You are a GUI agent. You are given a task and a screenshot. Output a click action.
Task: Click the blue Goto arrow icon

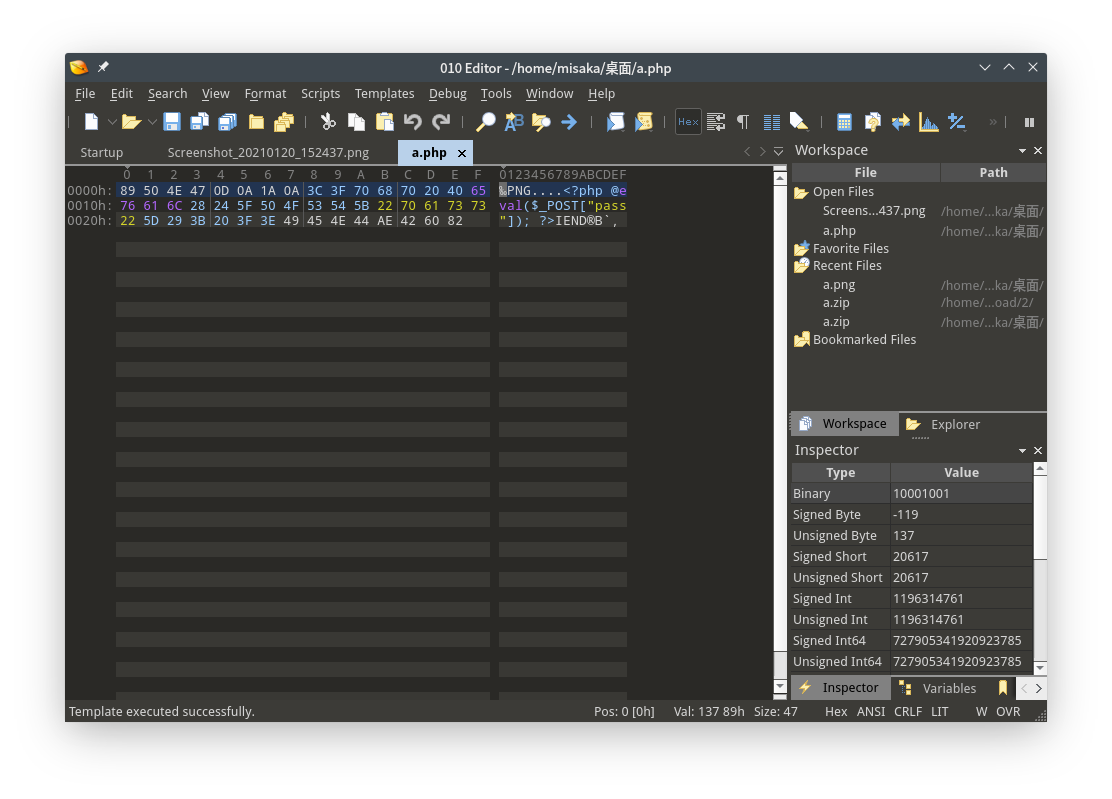coord(569,122)
